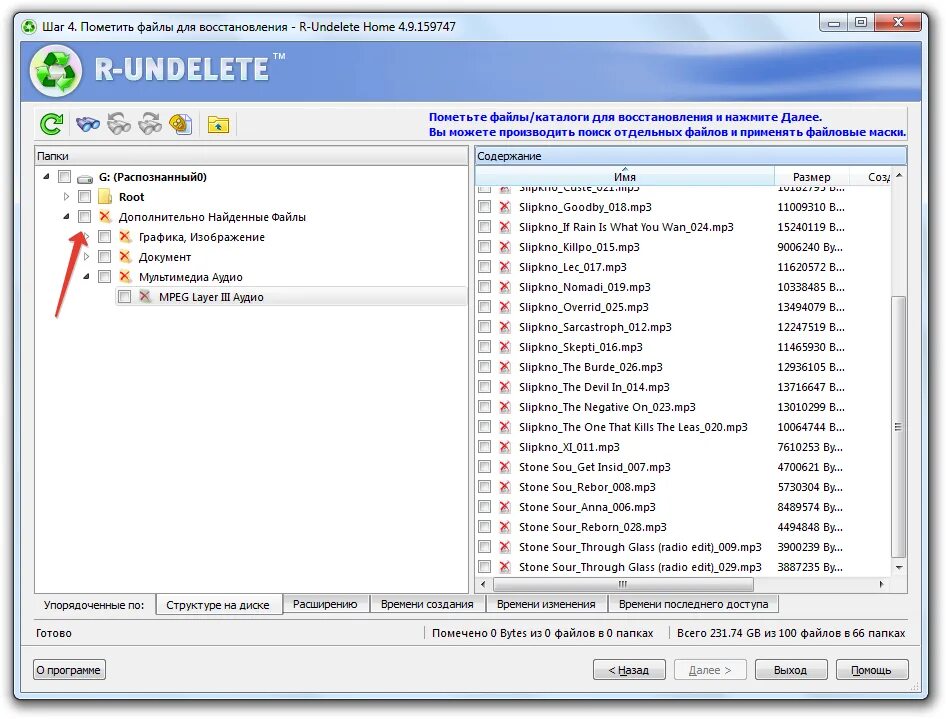
Task: Tick the Мультимедиа Аудио checkbox
Action: pyautogui.click(x=104, y=276)
